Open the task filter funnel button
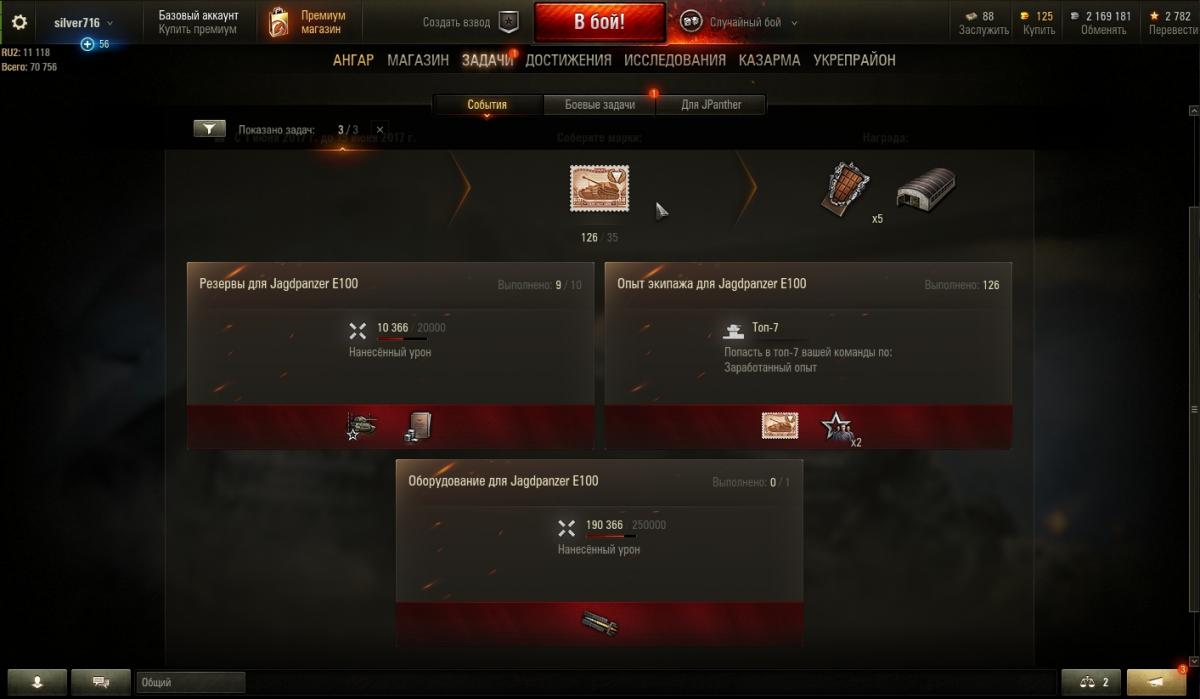Viewport: 1200px width, 699px height. 209,129
